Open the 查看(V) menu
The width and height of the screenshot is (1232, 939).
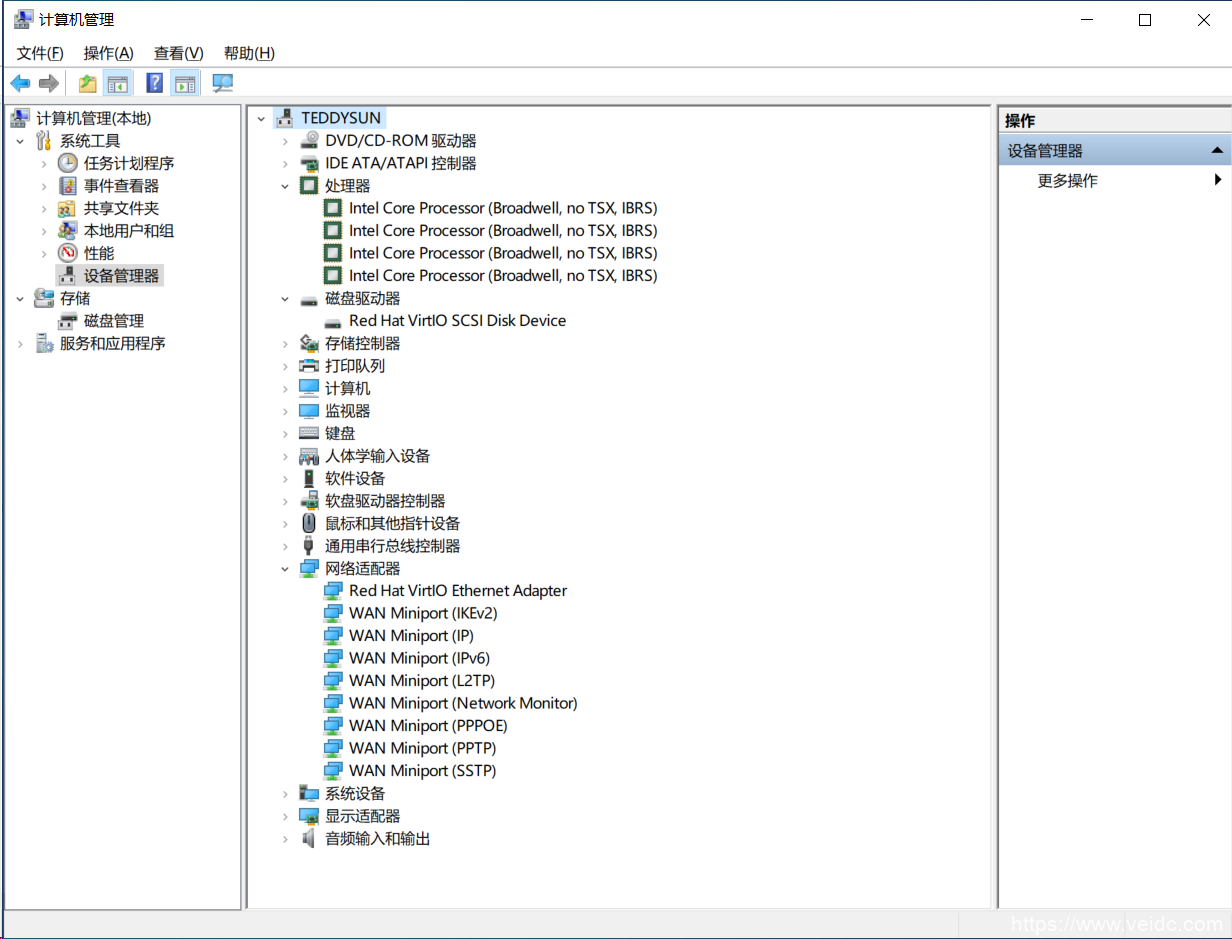point(178,53)
